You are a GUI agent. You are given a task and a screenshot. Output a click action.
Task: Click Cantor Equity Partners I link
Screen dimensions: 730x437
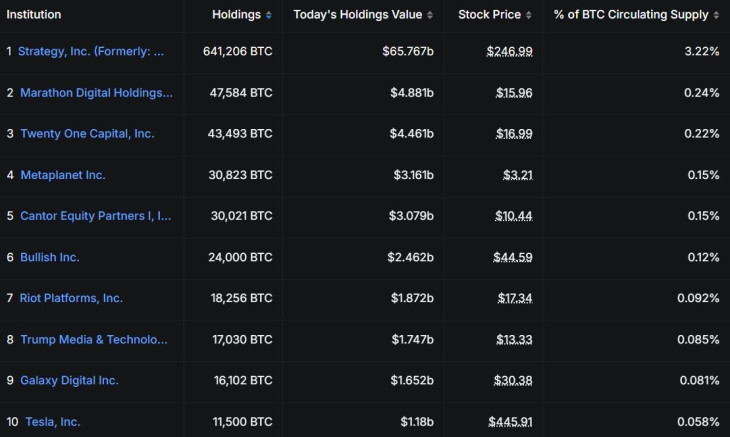96,216
